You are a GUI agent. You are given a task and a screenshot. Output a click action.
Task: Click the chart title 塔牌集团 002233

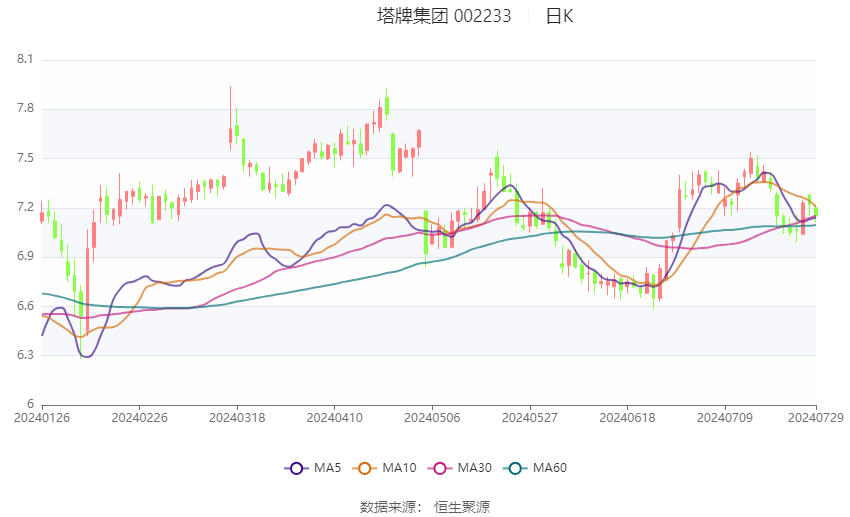pos(444,16)
